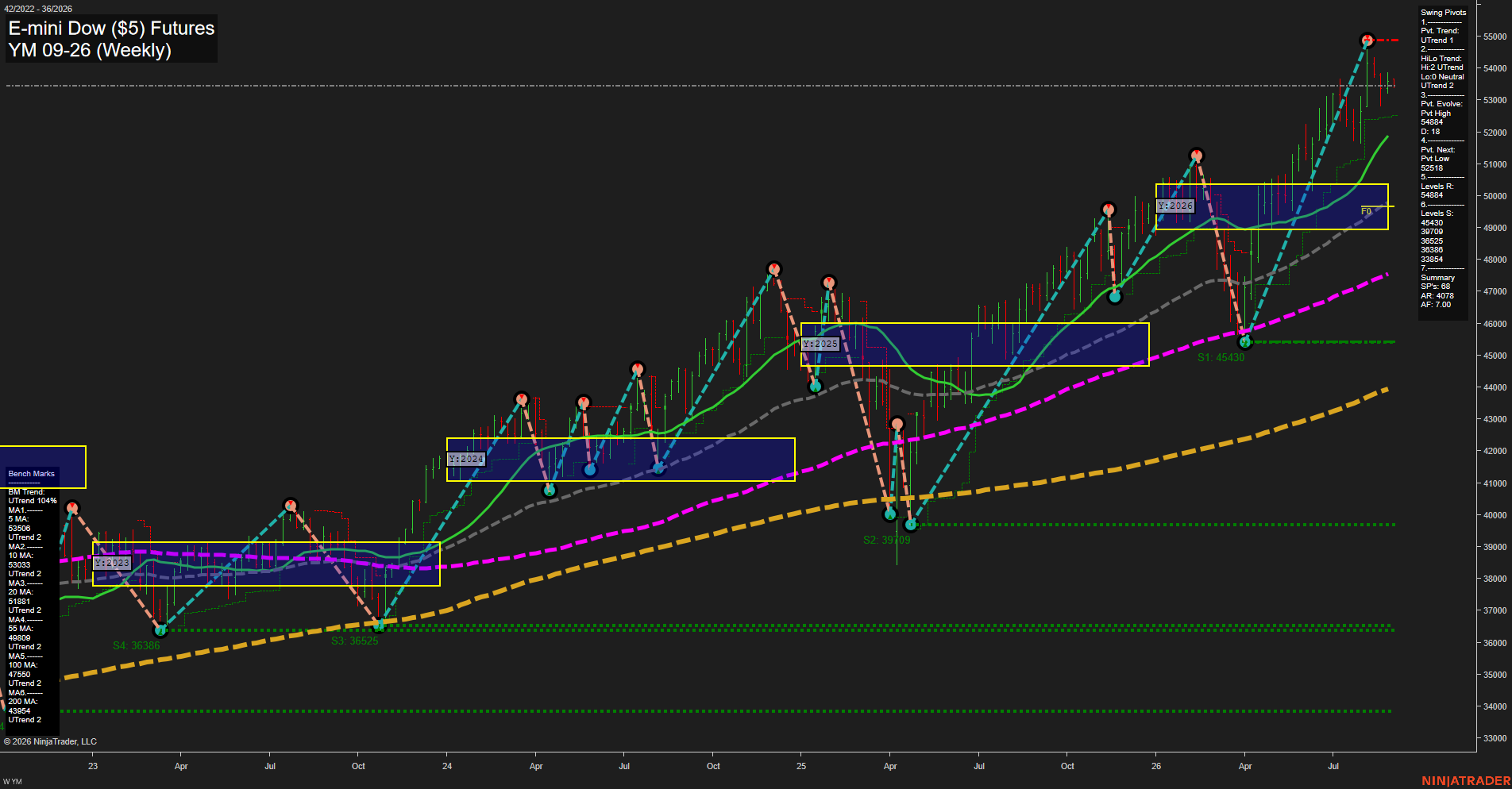Click the F0 marker label

(1366, 211)
